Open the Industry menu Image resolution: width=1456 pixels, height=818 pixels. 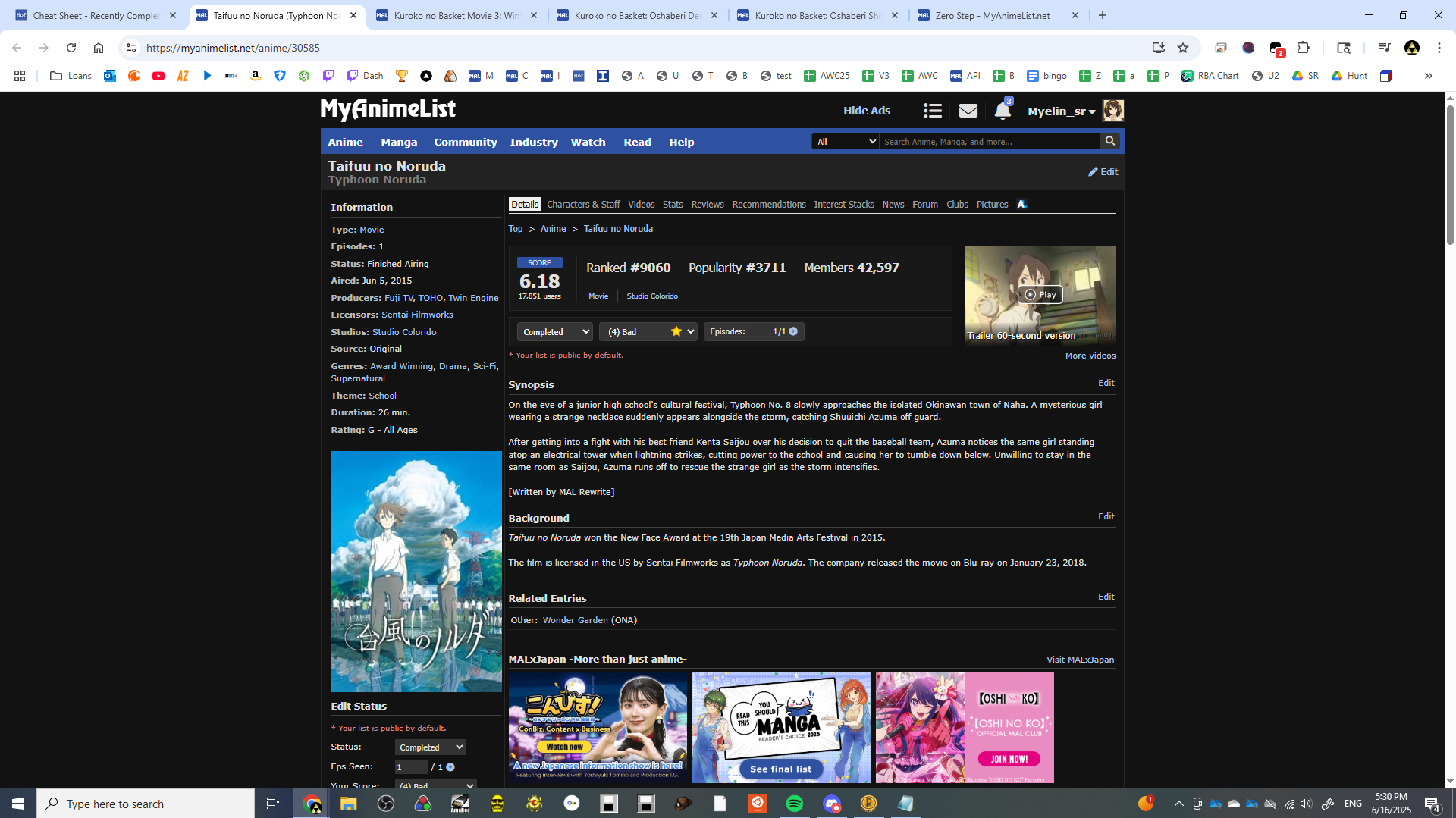tap(534, 142)
